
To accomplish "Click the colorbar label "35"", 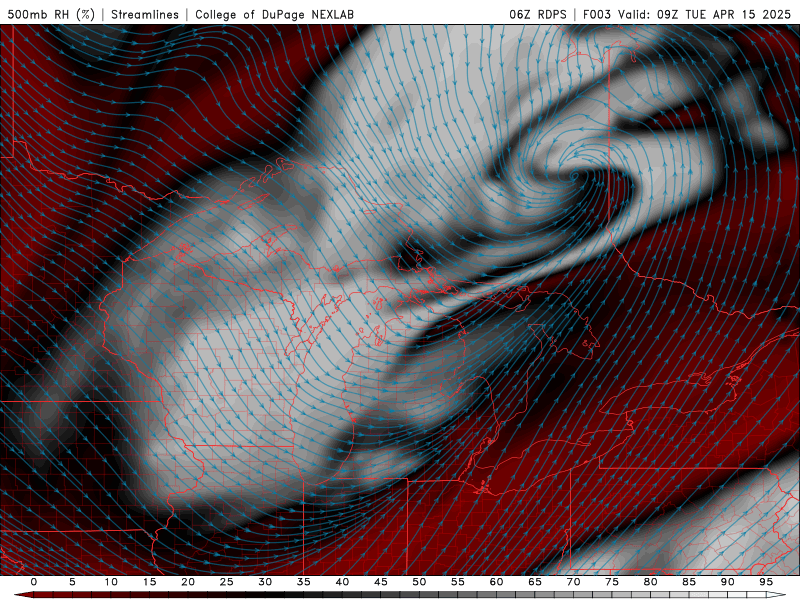I will coord(304,582).
